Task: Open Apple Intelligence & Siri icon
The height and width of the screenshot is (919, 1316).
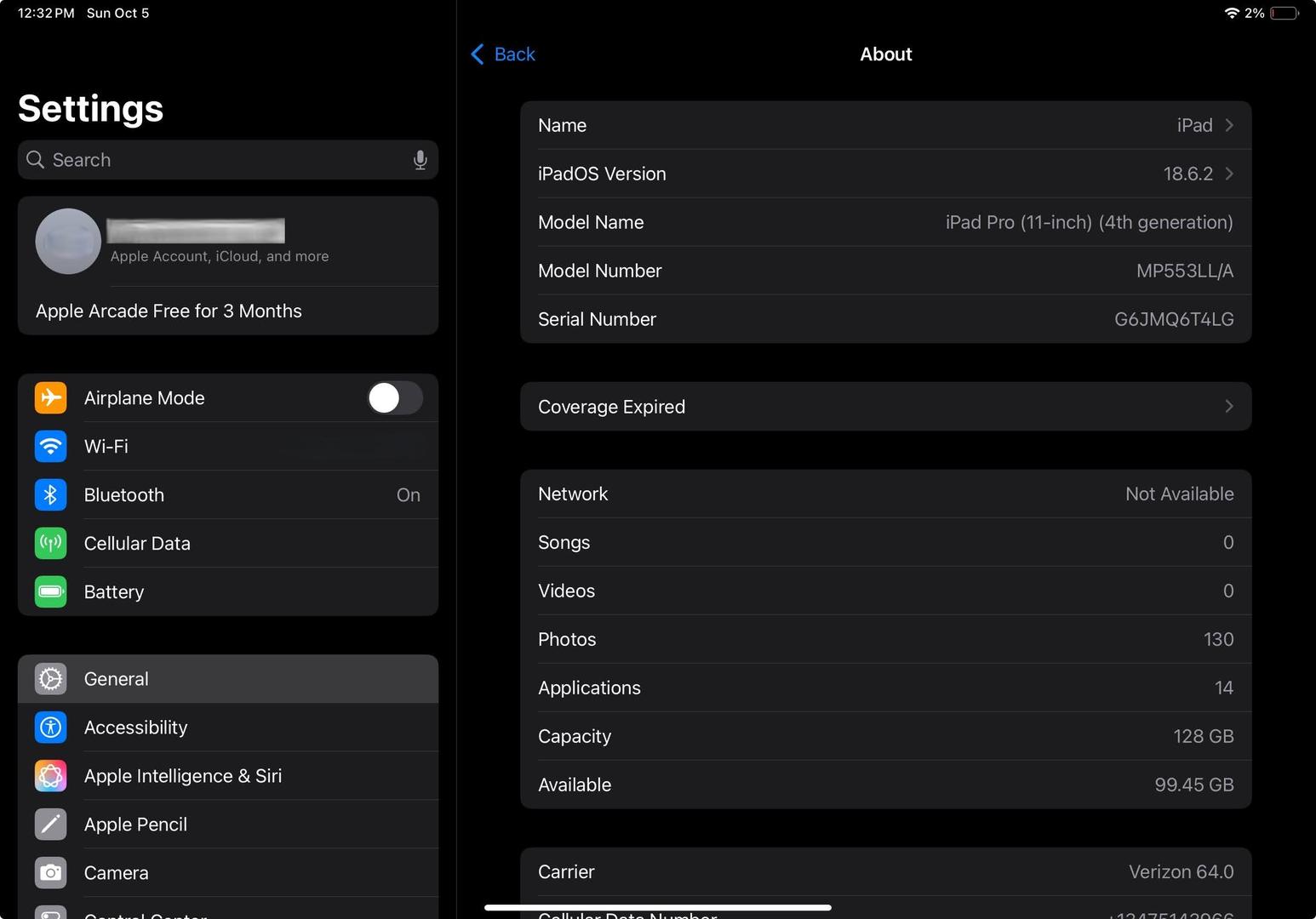Action: pos(50,776)
